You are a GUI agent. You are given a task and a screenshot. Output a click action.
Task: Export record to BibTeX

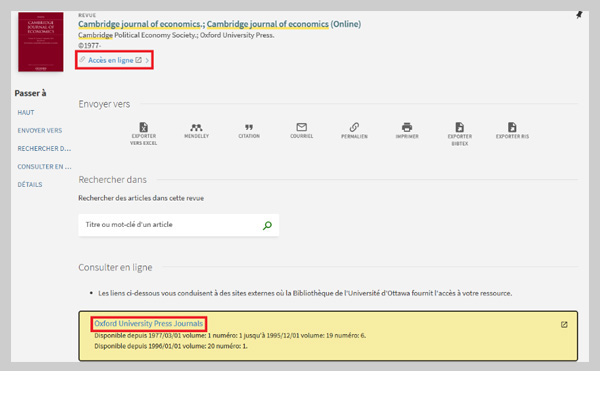460,134
